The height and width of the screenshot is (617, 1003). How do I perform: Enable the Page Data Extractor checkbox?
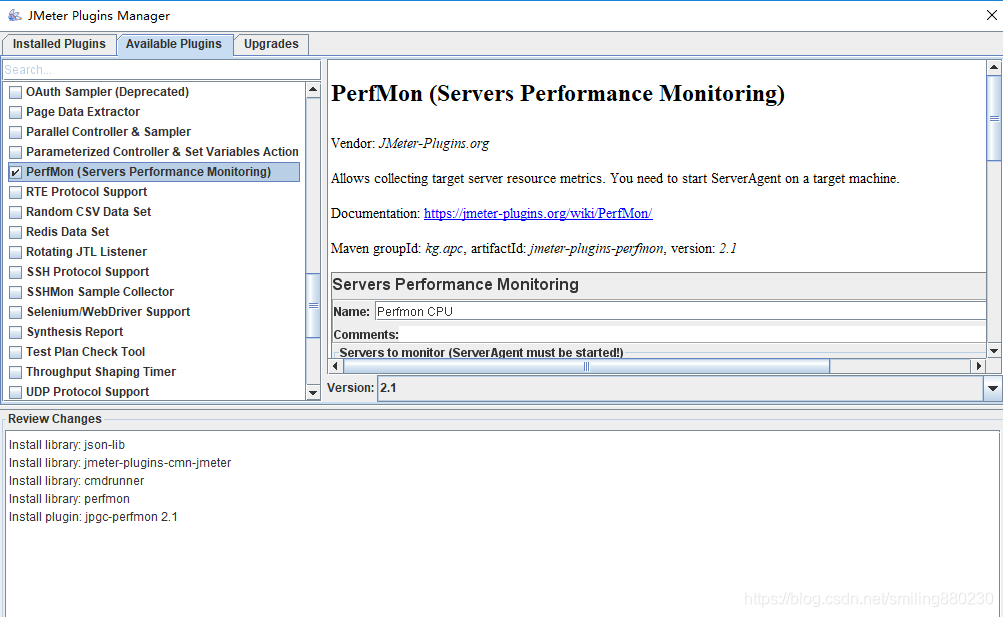pos(15,113)
